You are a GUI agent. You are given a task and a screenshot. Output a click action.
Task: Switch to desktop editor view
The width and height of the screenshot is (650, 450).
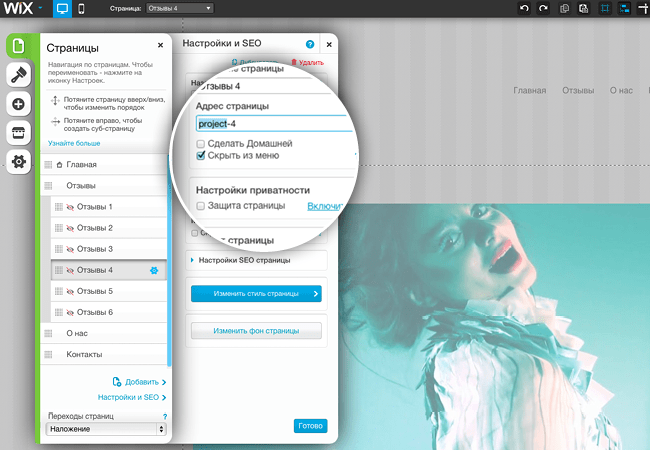click(62, 9)
